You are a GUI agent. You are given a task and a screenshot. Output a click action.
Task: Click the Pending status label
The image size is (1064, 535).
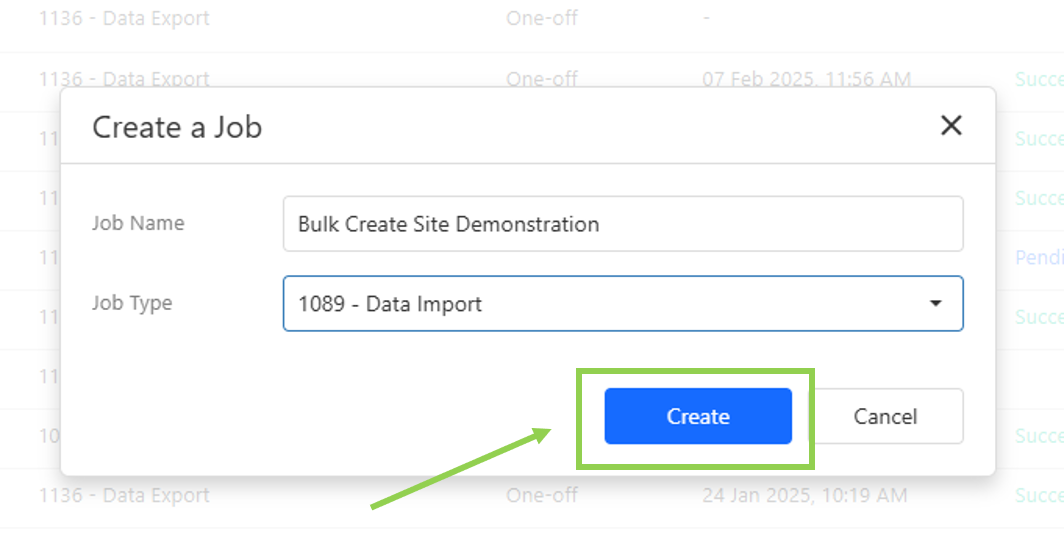tap(1039, 258)
